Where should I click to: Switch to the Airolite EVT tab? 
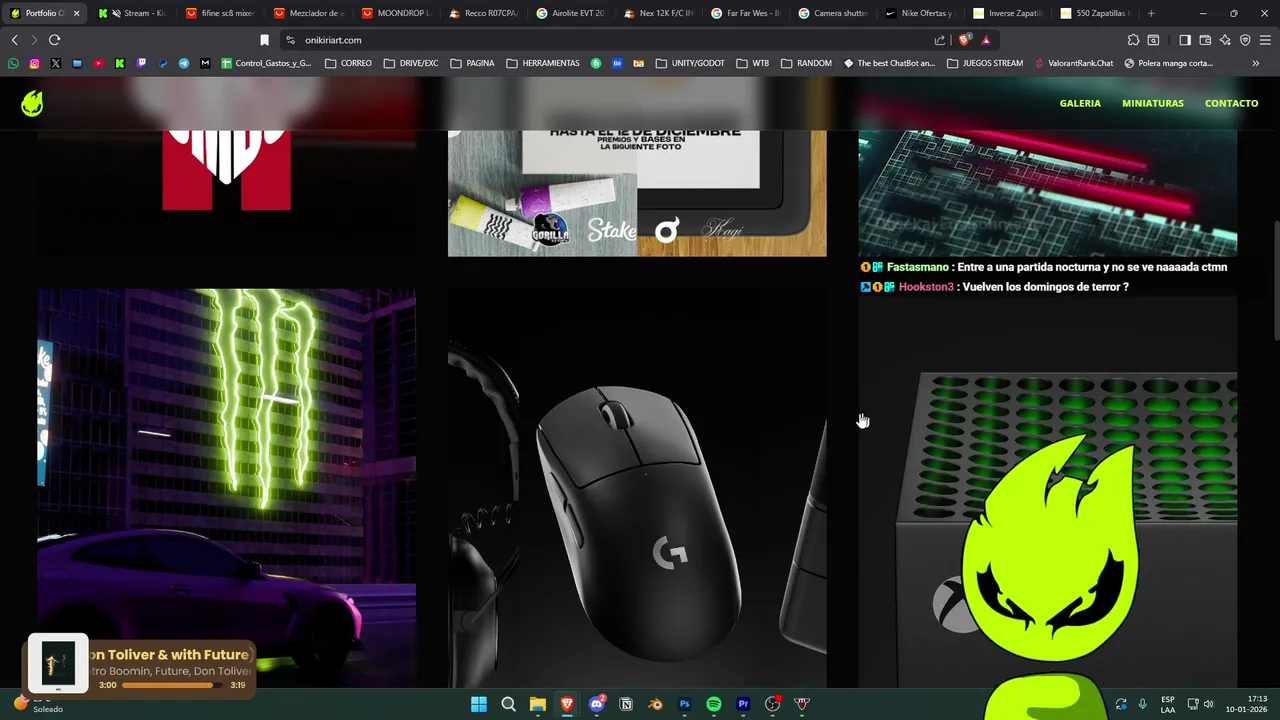point(571,13)
